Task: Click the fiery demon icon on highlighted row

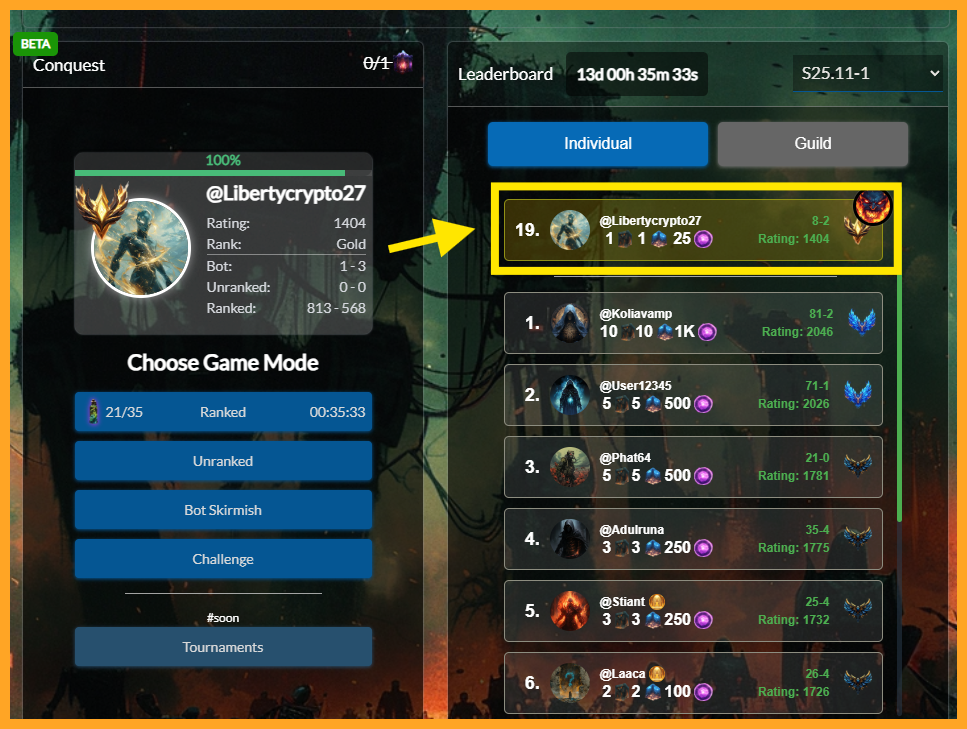Action: pos(872,207)
